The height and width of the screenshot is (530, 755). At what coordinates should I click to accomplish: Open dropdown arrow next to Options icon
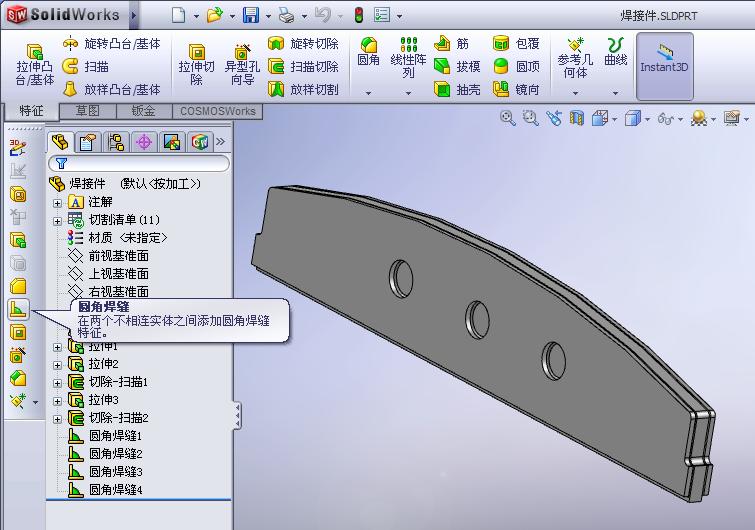pyautogui.click(x=400, y=16)
